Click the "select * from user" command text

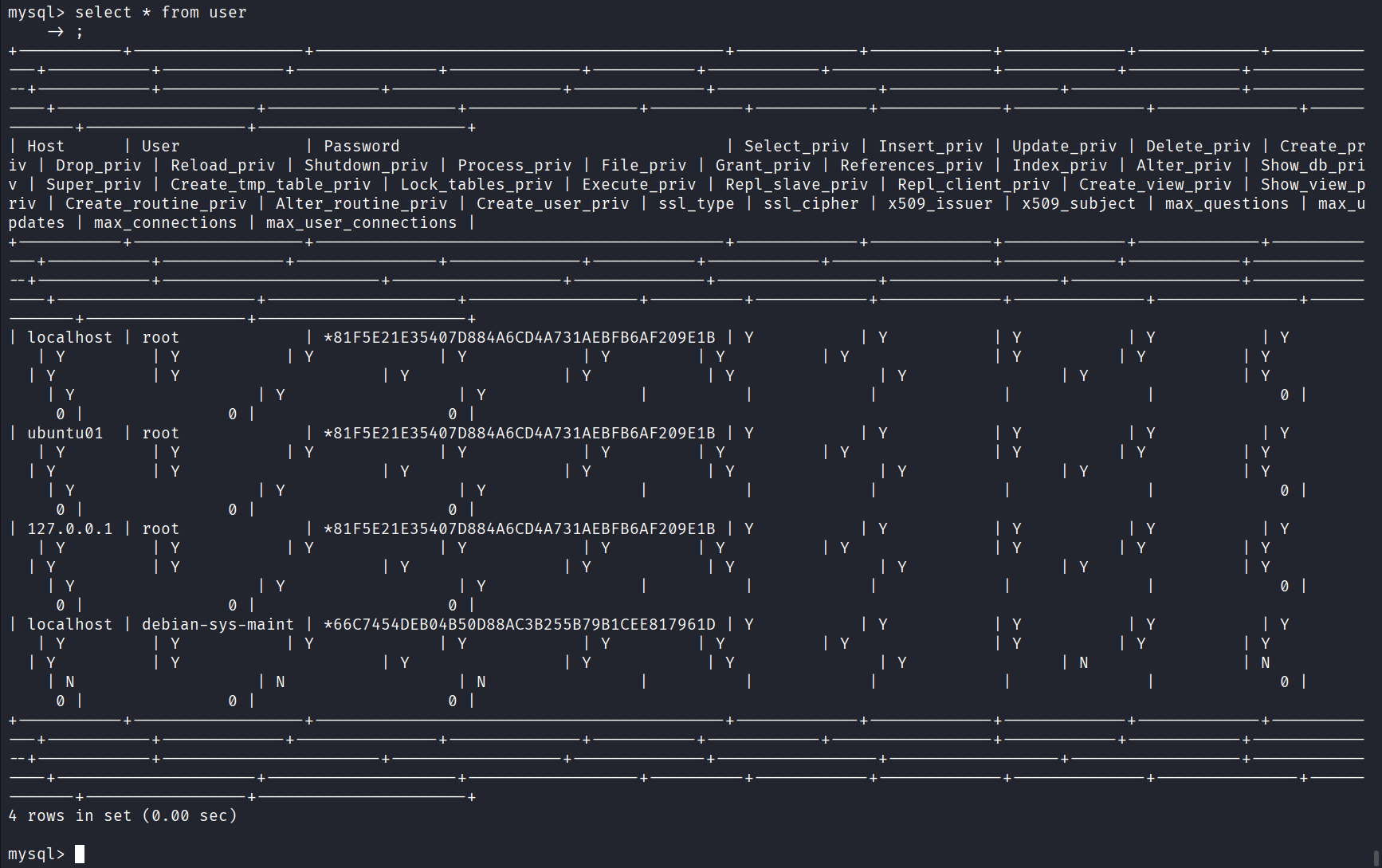160,12
